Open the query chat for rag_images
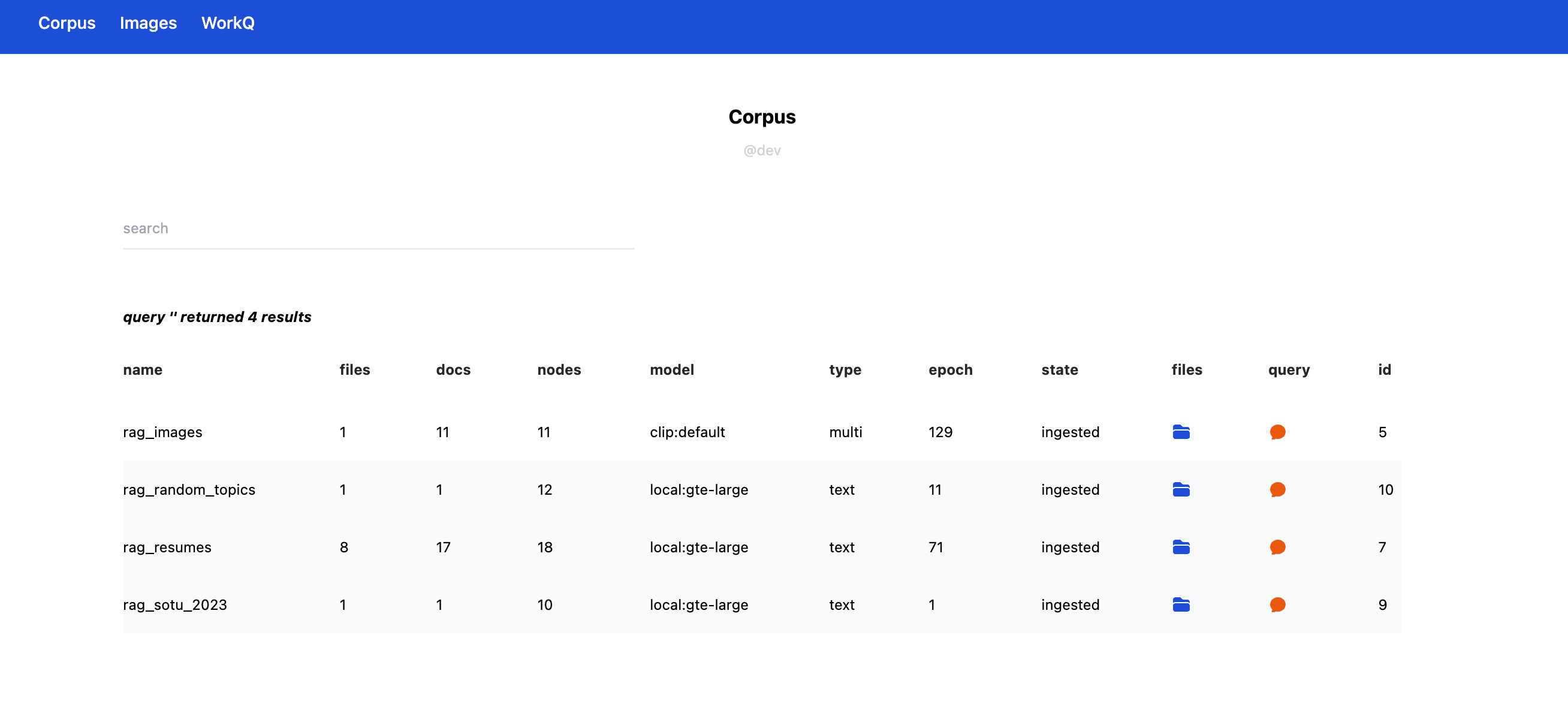The height and width of the screenshot is (722, 1568). coord(1277,432)
